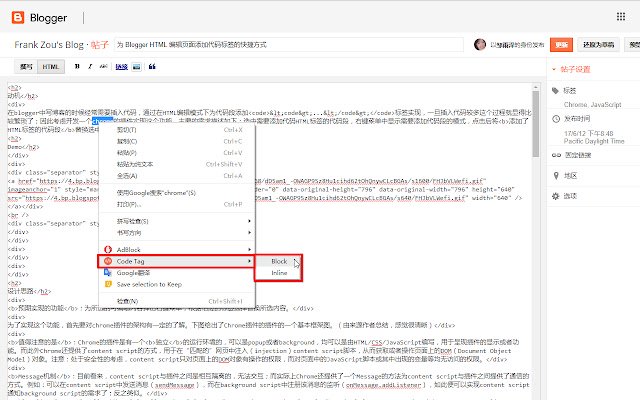
Task: Expand the 拼写检查 submenu arrow
Action: tap(249, 221)
